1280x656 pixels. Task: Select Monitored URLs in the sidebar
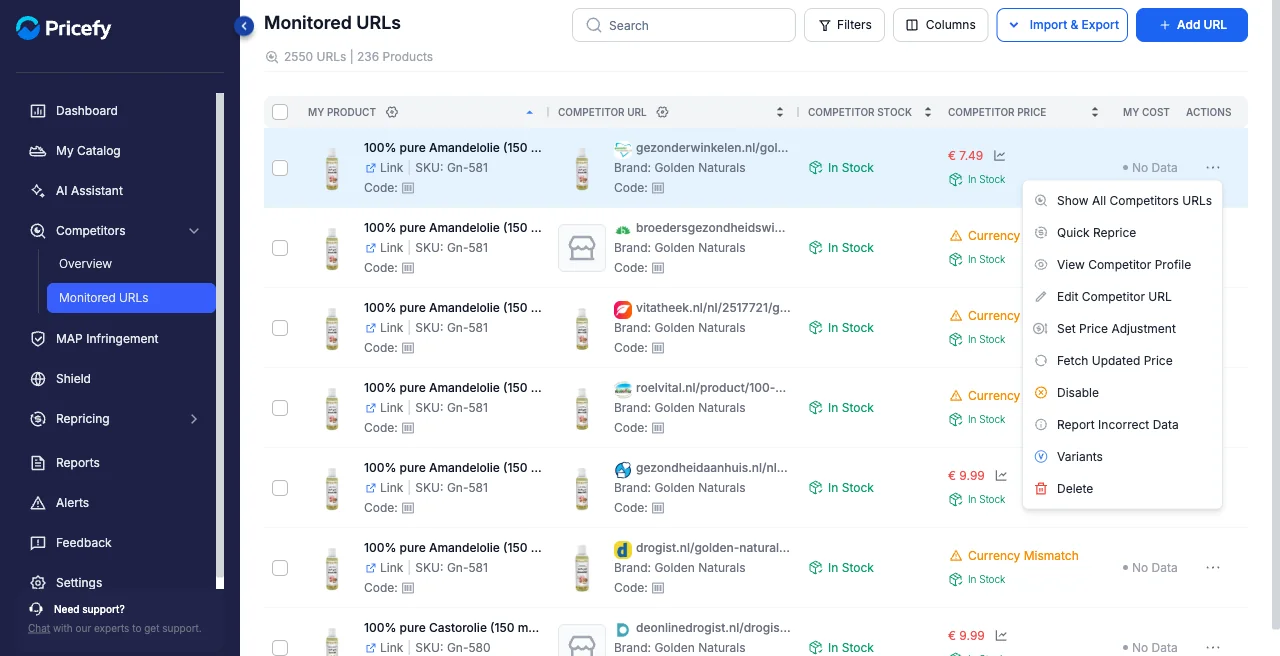131,298
